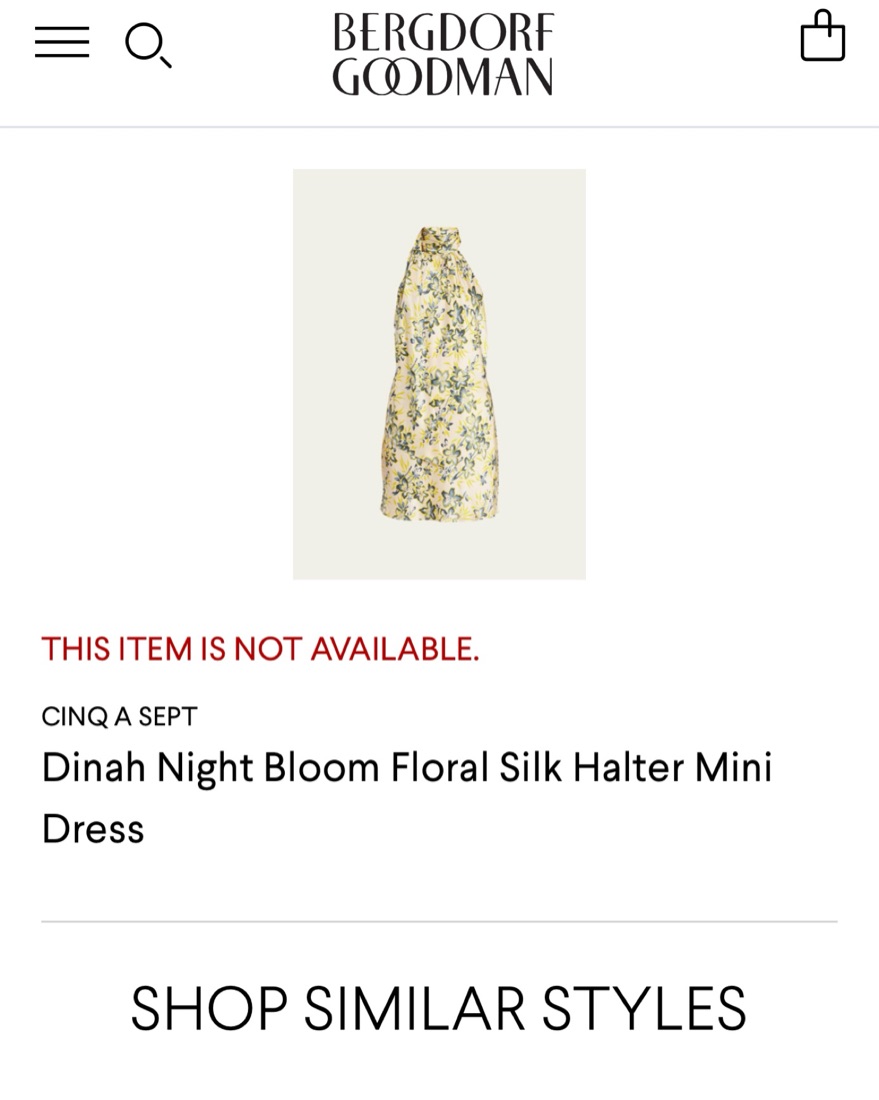
Task: Return home via the Bergdorf Goodman wordmark
Action: (442, 54)
